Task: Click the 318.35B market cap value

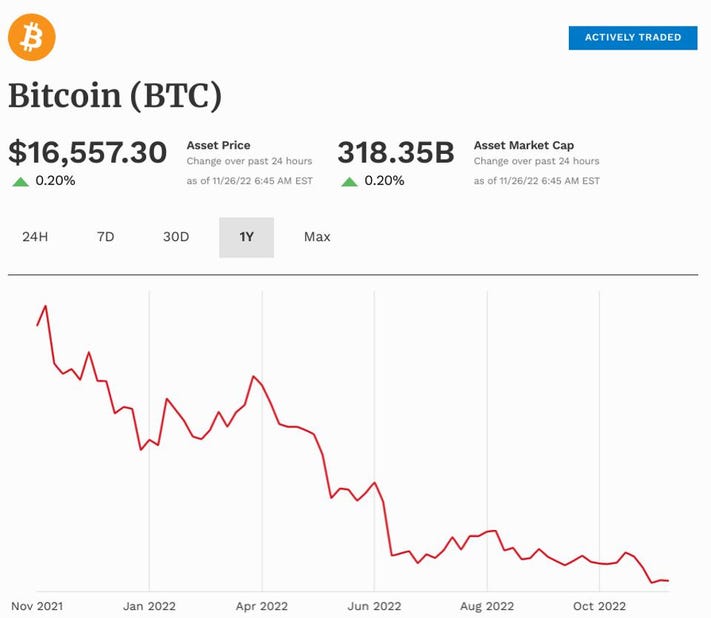Action: pos(396,152)
